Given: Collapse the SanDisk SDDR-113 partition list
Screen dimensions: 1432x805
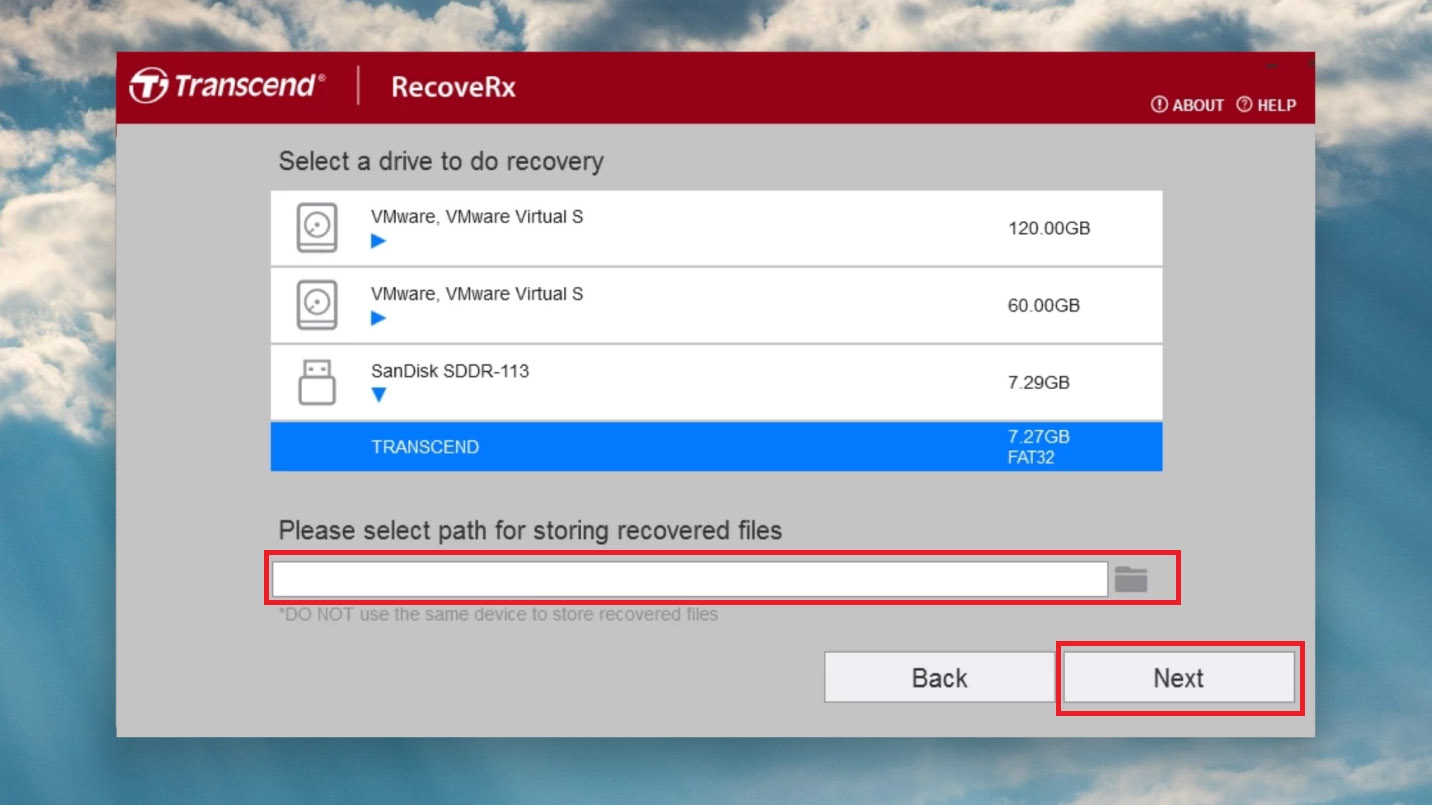Looking at the screenshot, I should [378, 395].
